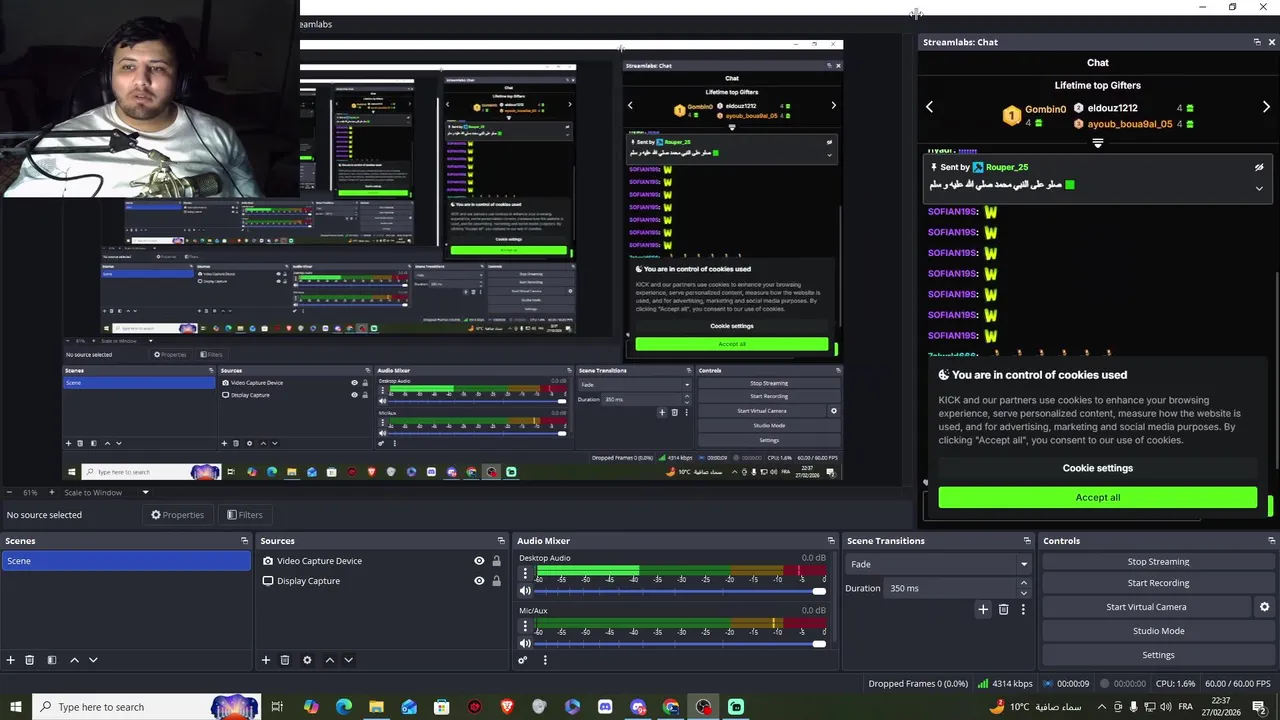This screenshot has width=1280, height=720.
Task: Toggle Studio Mode in Controls
Action: 1158,631
